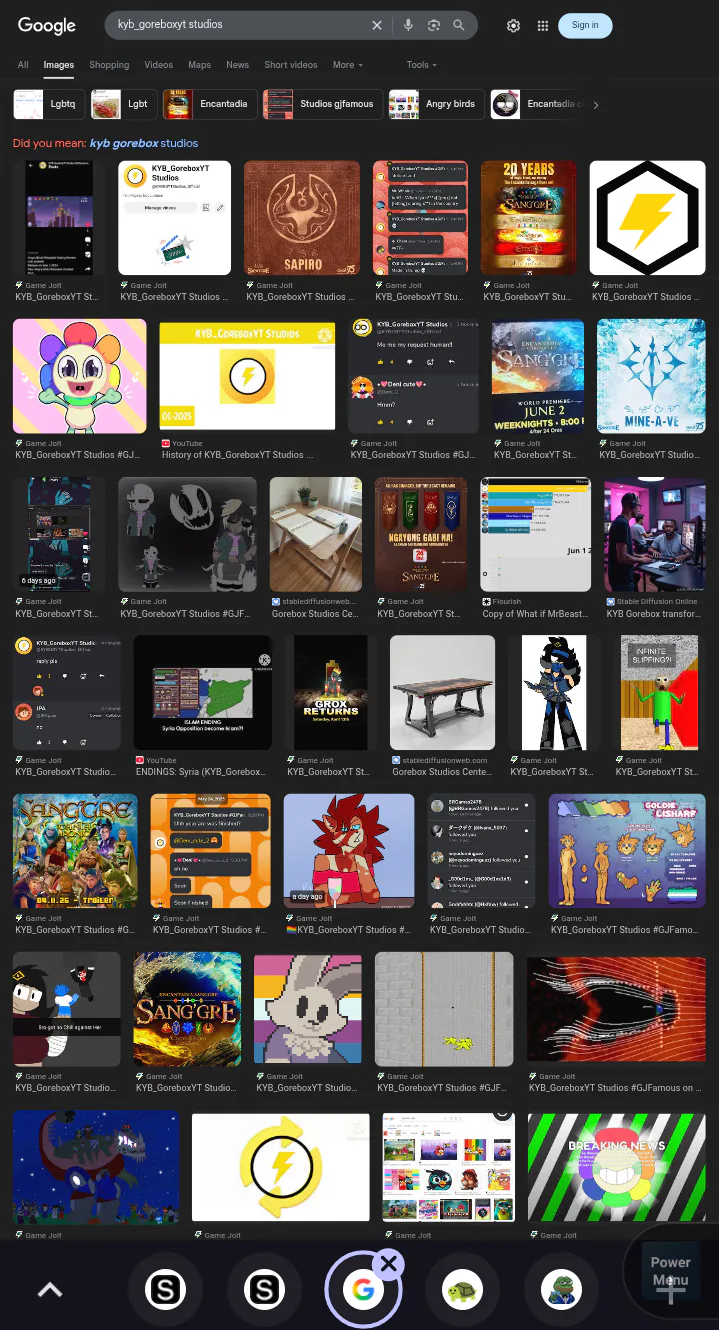Image resolution: width=719 pixels, height=1330 pixels.
Task: Show next suggestion chips with arrow
Action: [596, 104]
